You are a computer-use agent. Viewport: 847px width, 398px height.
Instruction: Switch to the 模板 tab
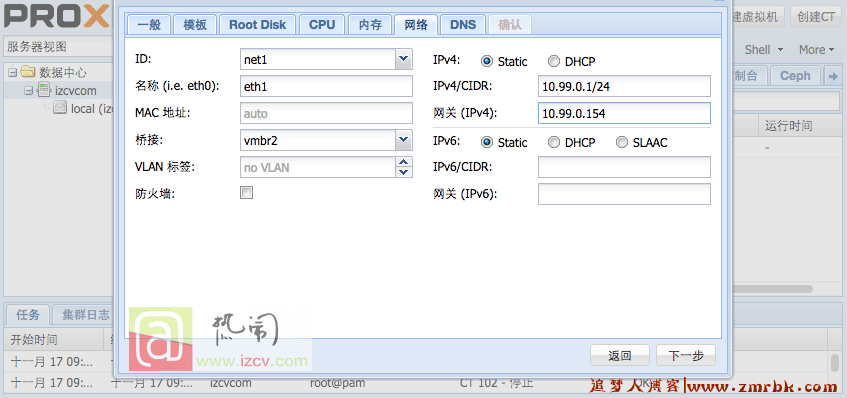pos(195,25)
